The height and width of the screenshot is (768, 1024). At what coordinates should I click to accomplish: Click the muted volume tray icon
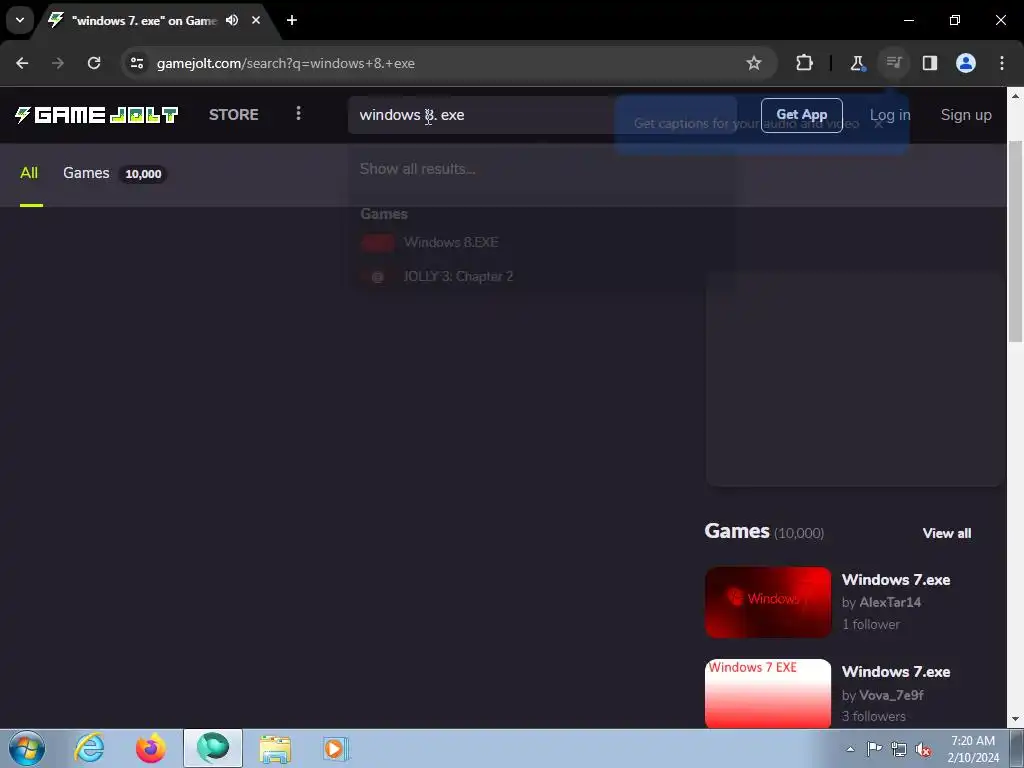coord(923,749)
